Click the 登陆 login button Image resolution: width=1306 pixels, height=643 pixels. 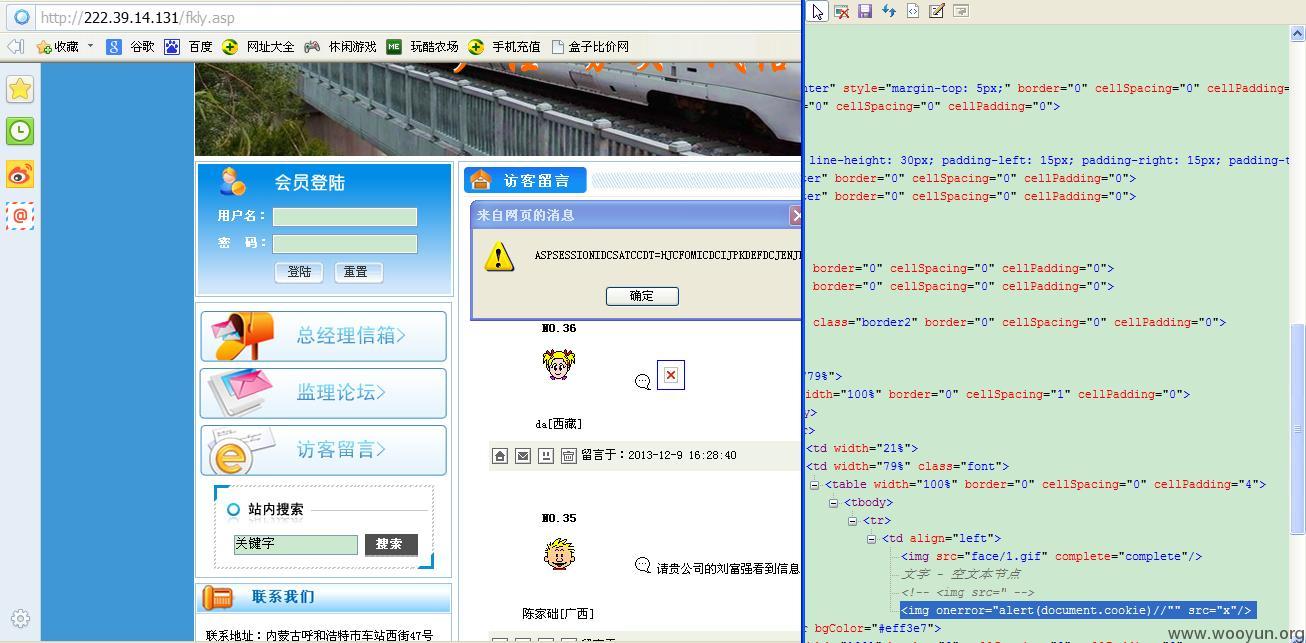(x=299, y=272)
